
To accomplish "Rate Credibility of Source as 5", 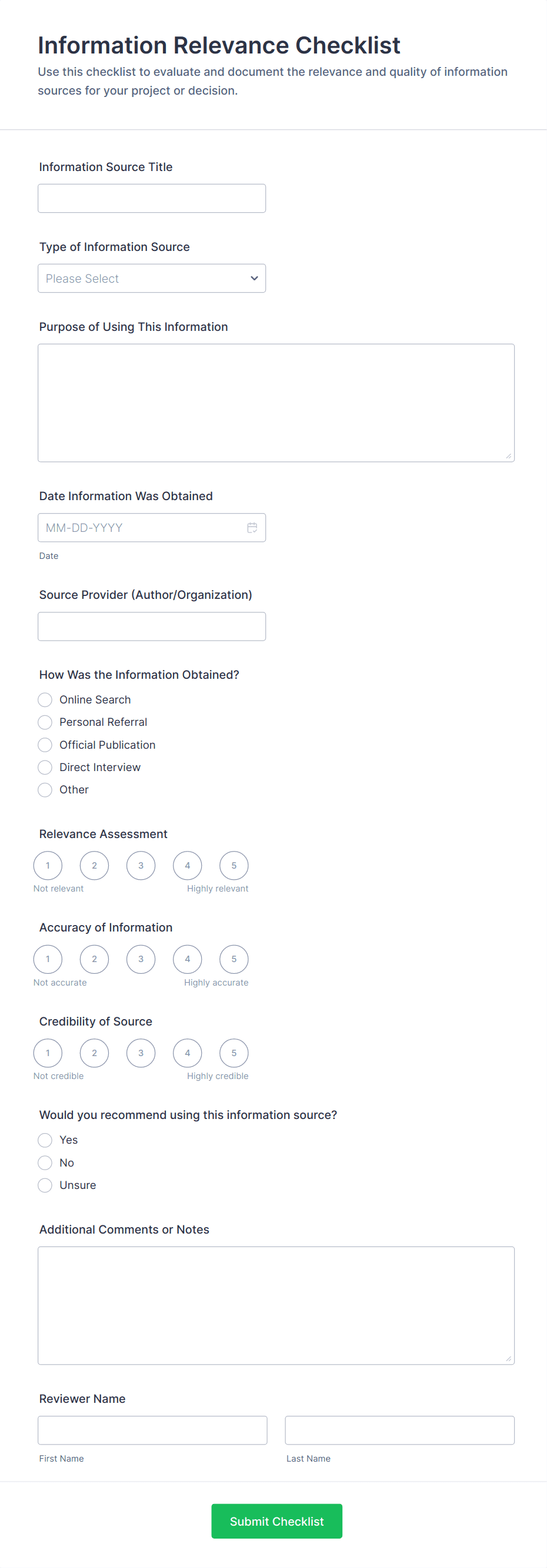I will point(234,1053).
